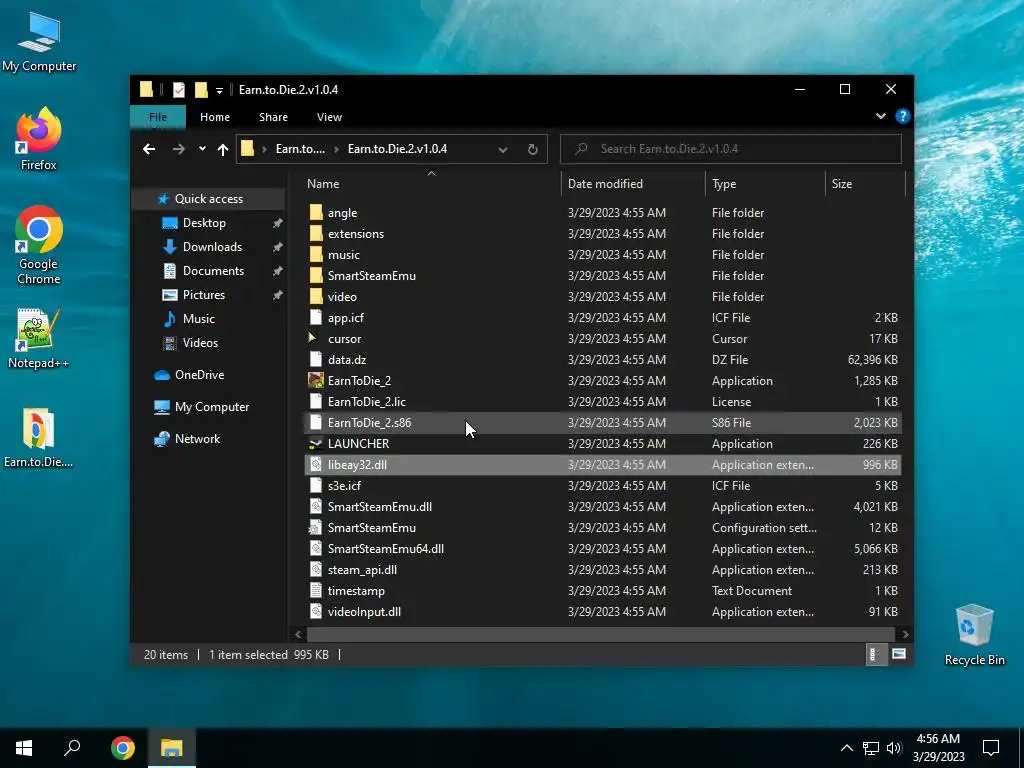Image resolution: width=1024 pixels, height=768 pixels.
Task: Open address bar previous locations dropdown
Action: [x=503, y=150]
